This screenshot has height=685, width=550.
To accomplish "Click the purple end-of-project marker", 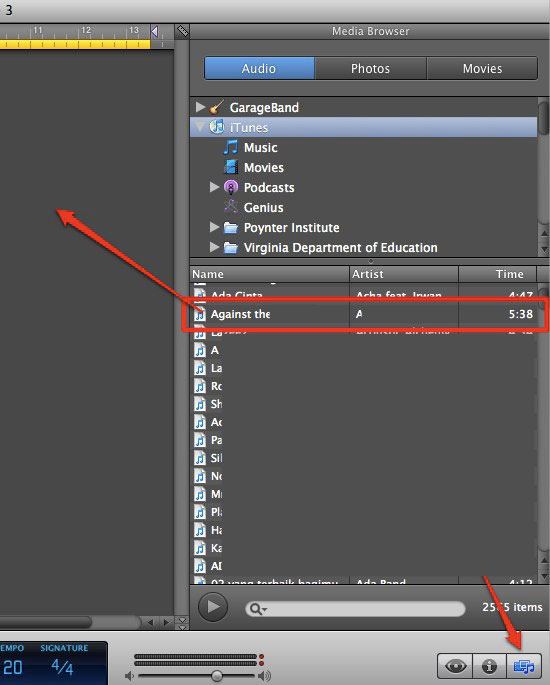I will click(154, 31).
